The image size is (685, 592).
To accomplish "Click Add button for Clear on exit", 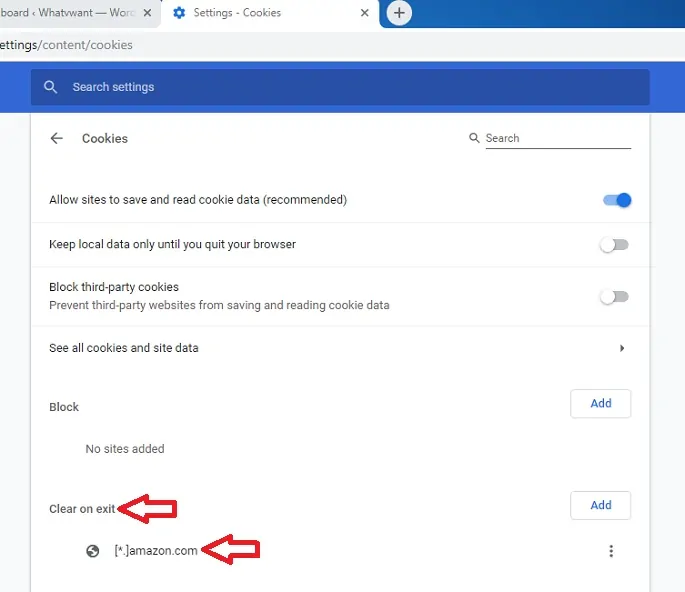I will 600,505.
